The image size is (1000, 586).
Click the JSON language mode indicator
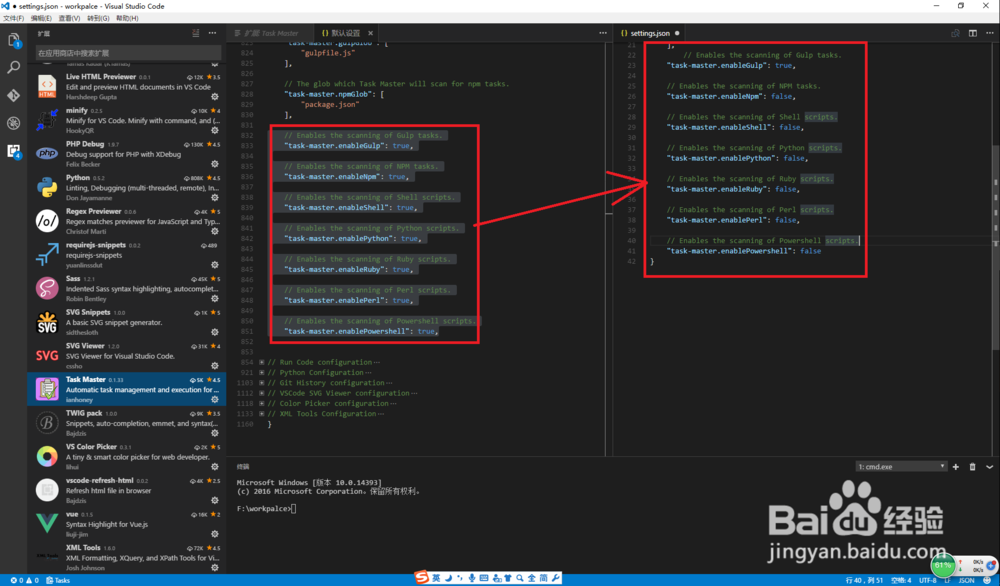coord(966,580)
